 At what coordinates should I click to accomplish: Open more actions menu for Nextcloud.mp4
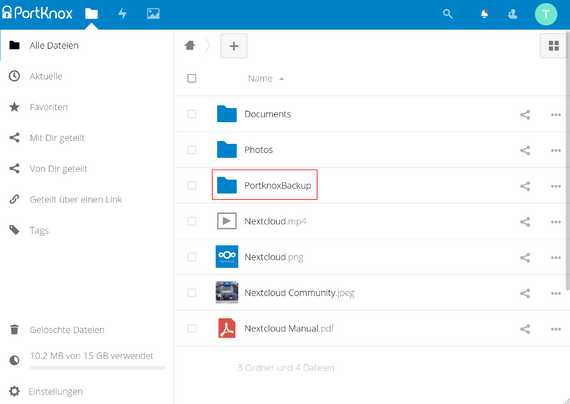click(x=555, y=222)
